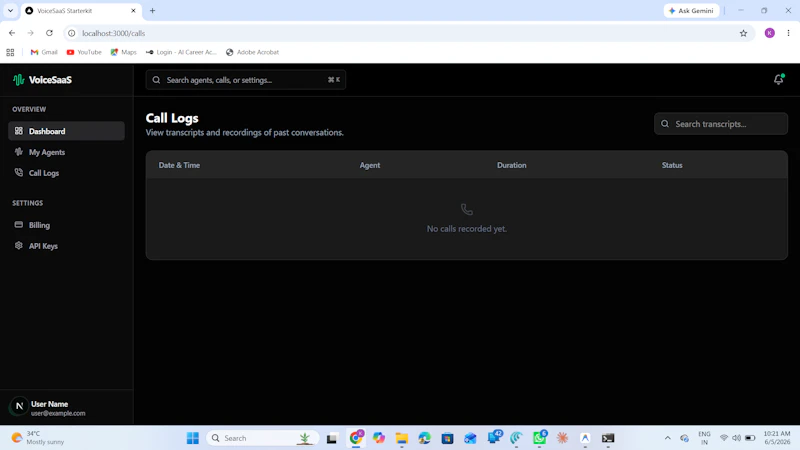Click the magnifier icon in global search
Viewport: 800px width, 450px height.
tap(157, 80)
